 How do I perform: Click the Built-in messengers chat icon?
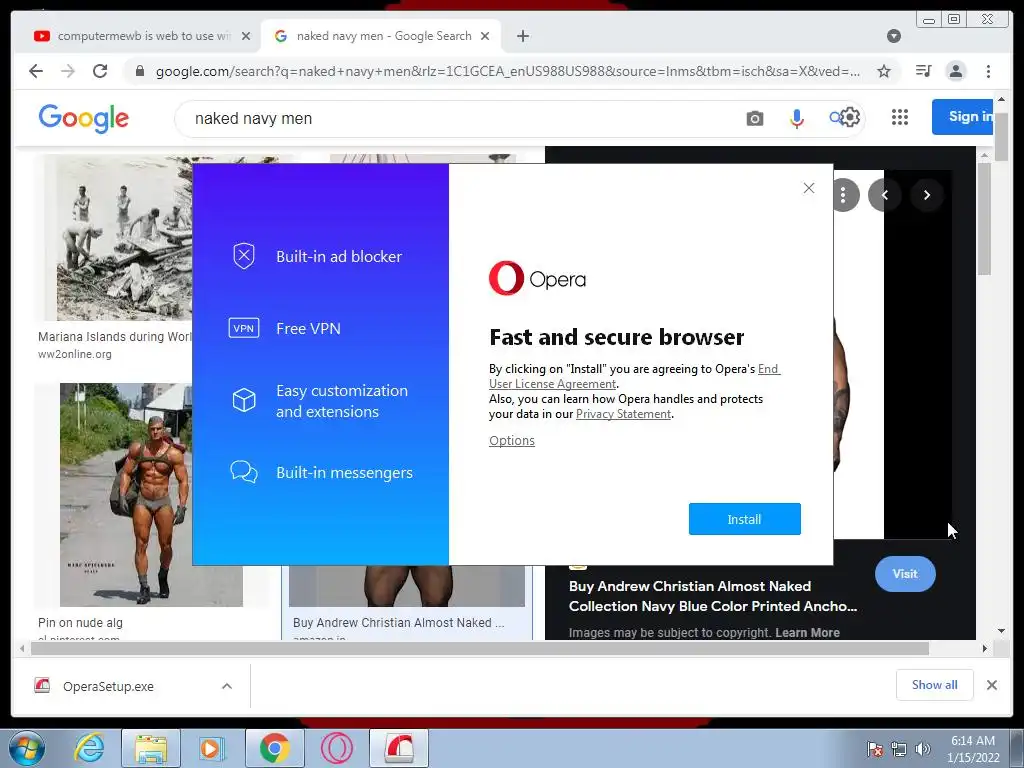(x=244, y=472)
